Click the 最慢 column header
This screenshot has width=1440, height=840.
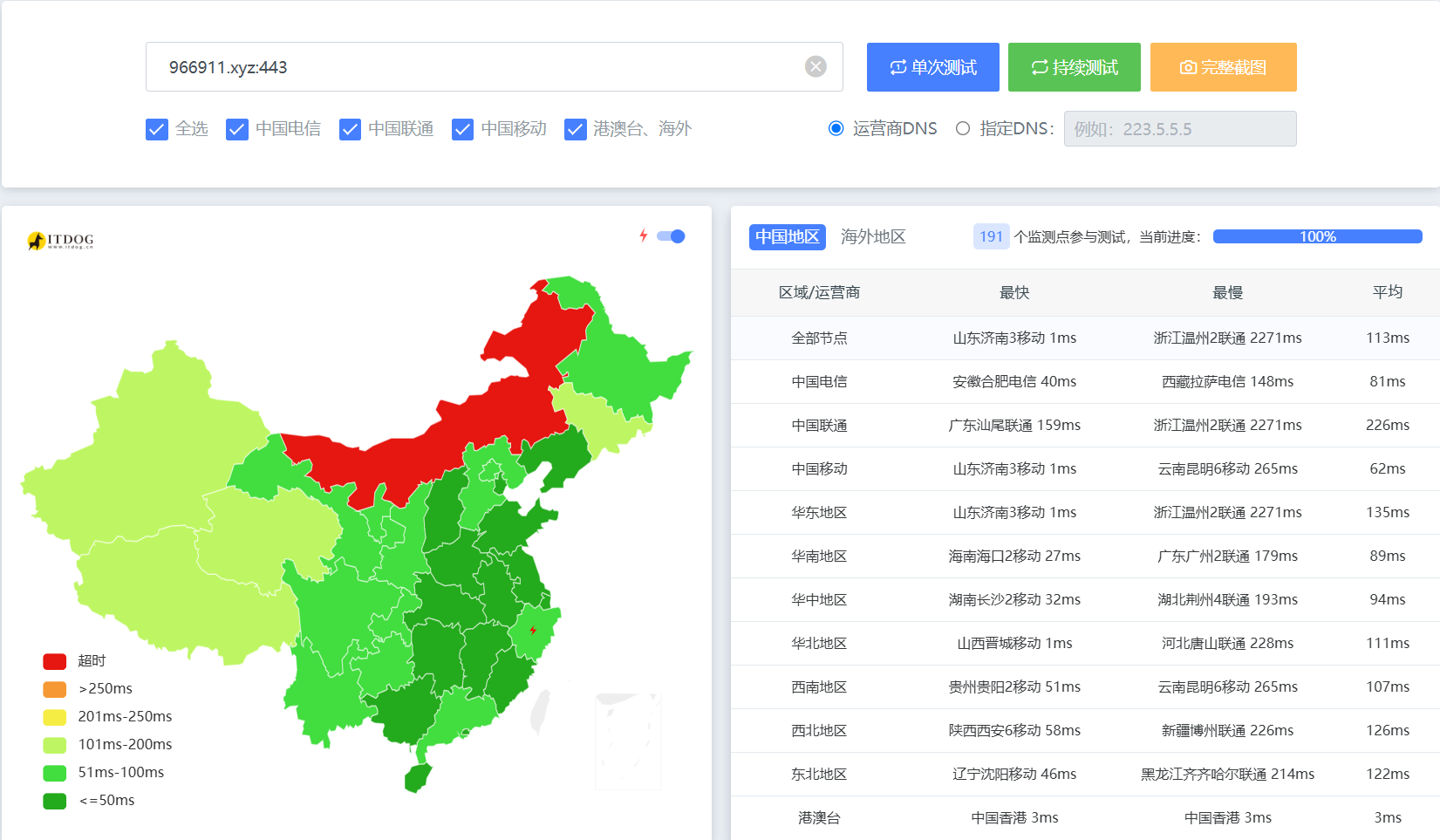click(x=1227, y=292)
